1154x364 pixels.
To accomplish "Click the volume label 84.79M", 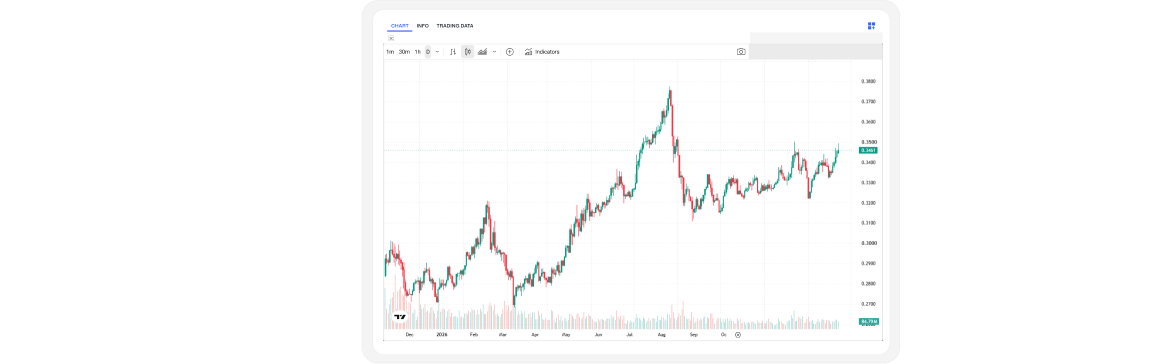I will coord(868,321).
